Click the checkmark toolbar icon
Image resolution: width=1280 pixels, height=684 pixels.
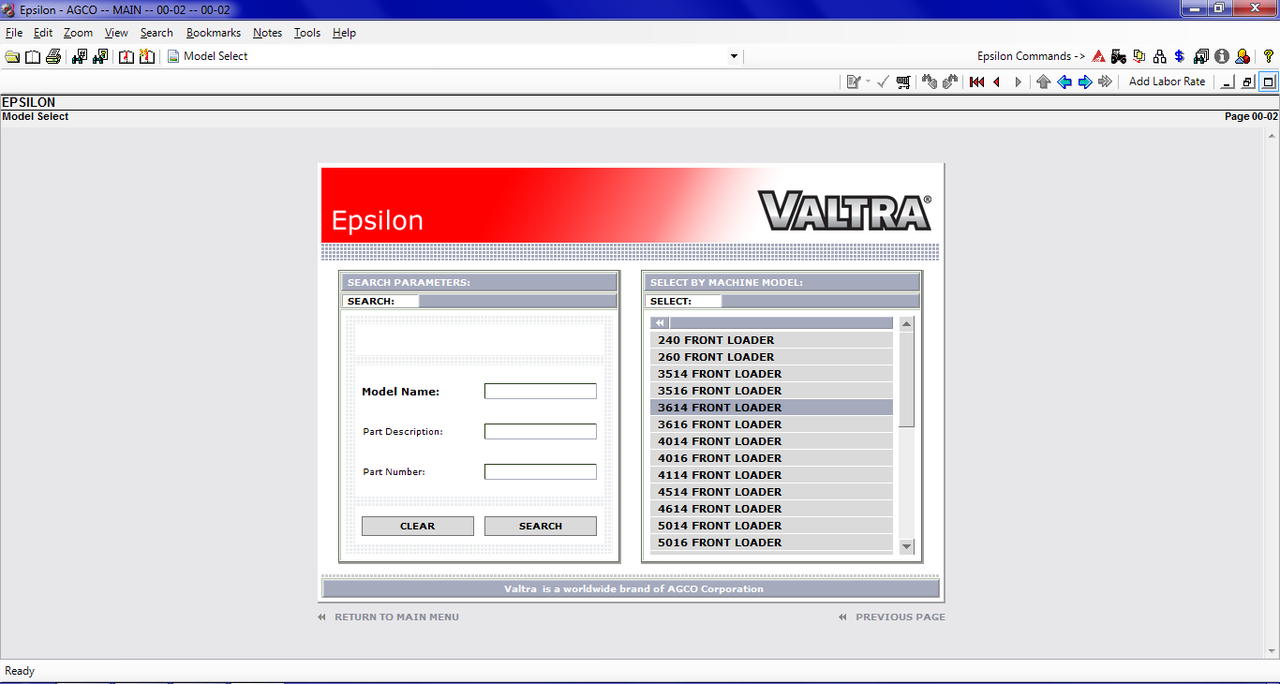pos(883,82)
